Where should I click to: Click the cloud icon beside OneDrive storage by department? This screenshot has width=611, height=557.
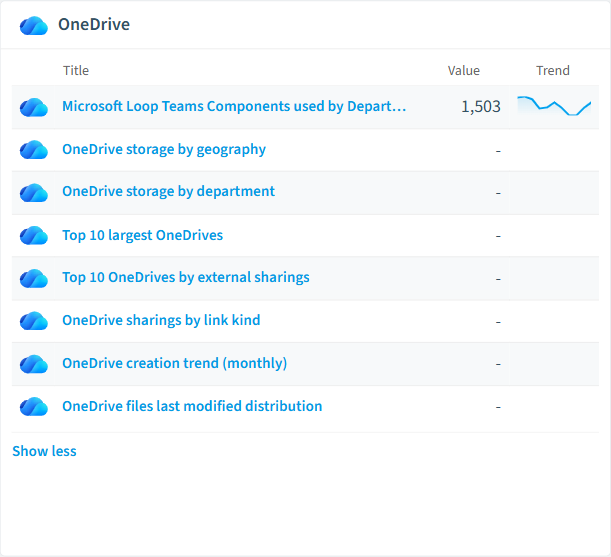pyautogui.click(x=34, y=193)
